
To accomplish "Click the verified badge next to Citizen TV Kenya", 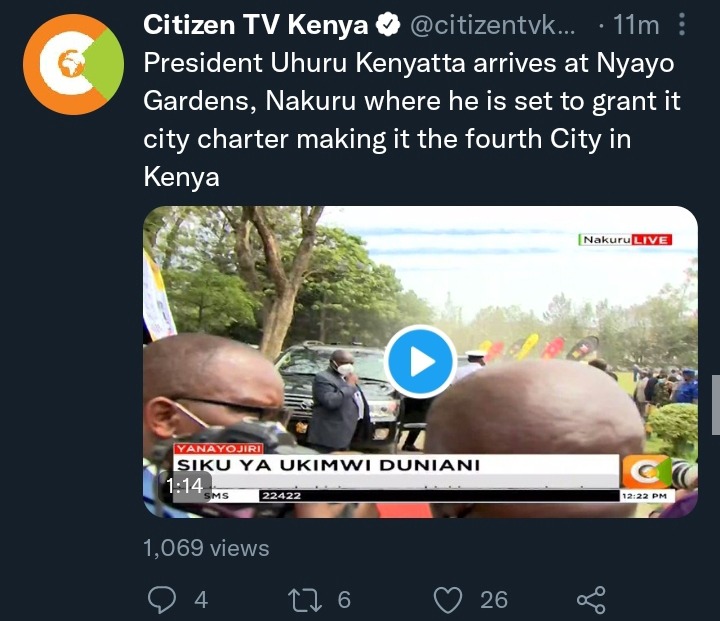I will point(388,25).
